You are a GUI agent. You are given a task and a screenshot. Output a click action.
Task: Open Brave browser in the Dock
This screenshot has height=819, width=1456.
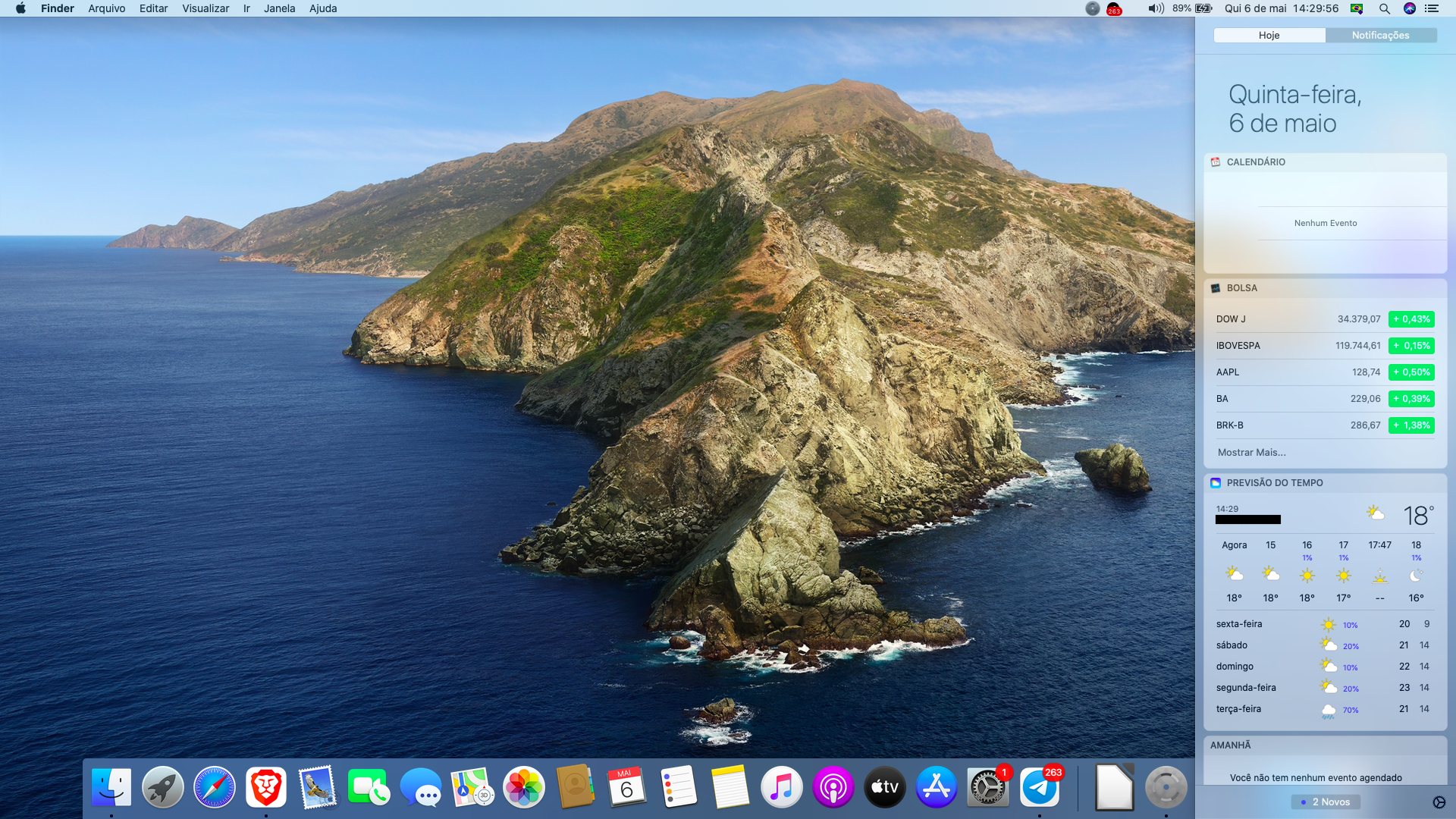[x=265, y=787]
